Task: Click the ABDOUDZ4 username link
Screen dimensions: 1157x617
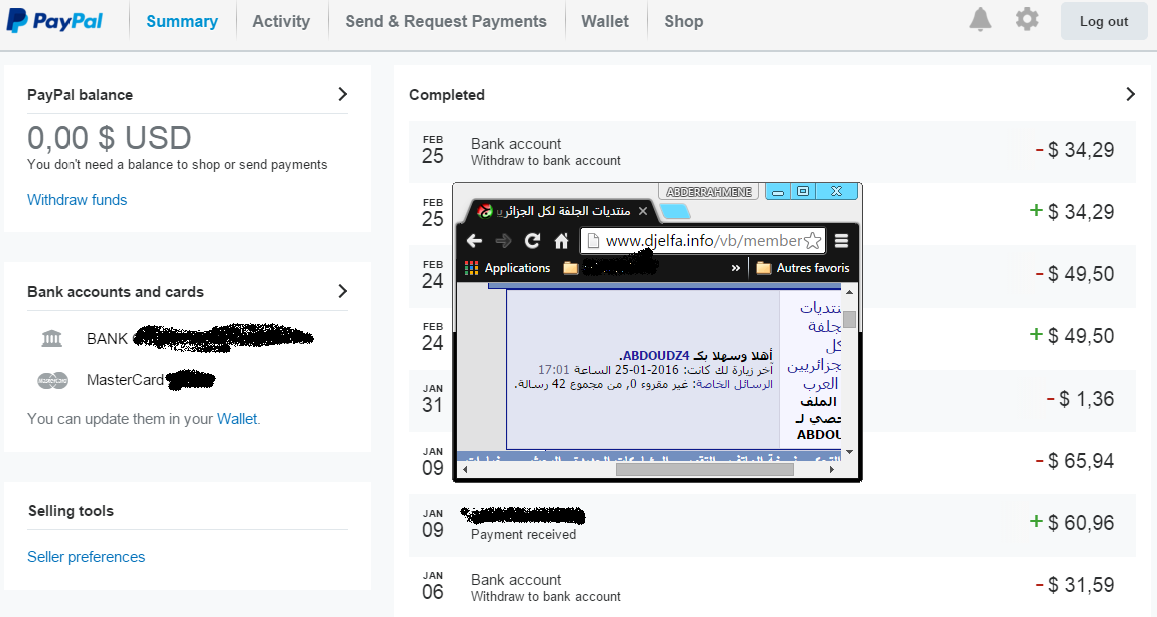Action: (655, 356)
